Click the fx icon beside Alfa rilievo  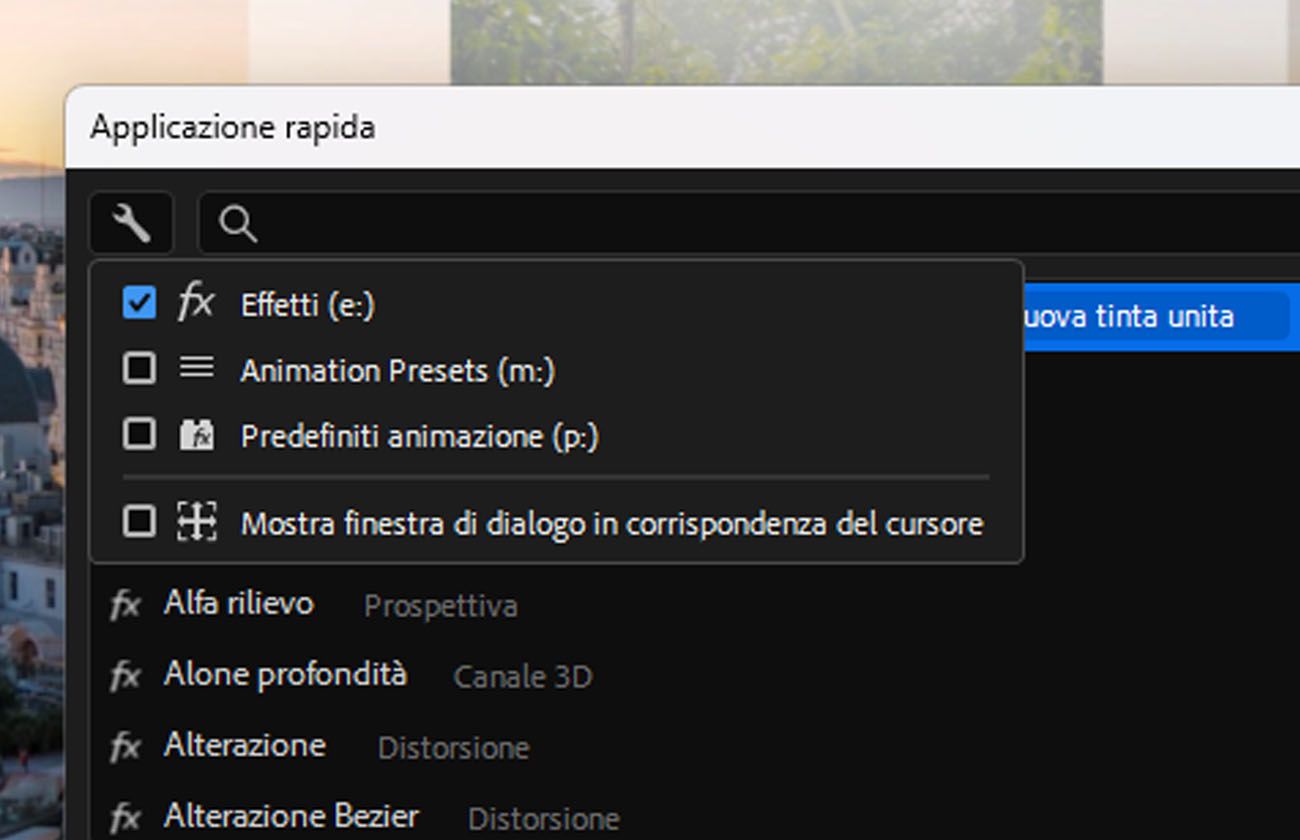point(125,605)
